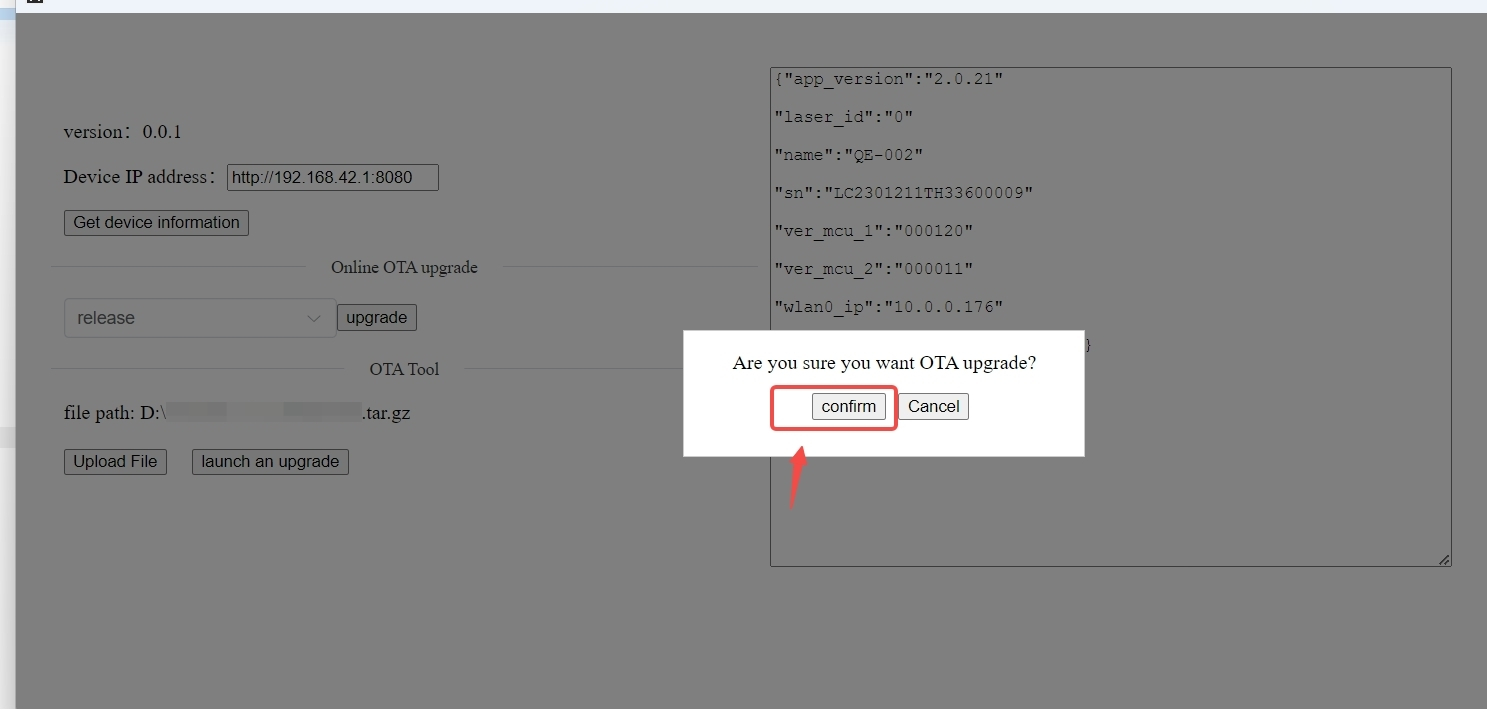The image size is (1487, 709).
Task: Click launch an upgrade button
Action: click(x=270, y=462)
